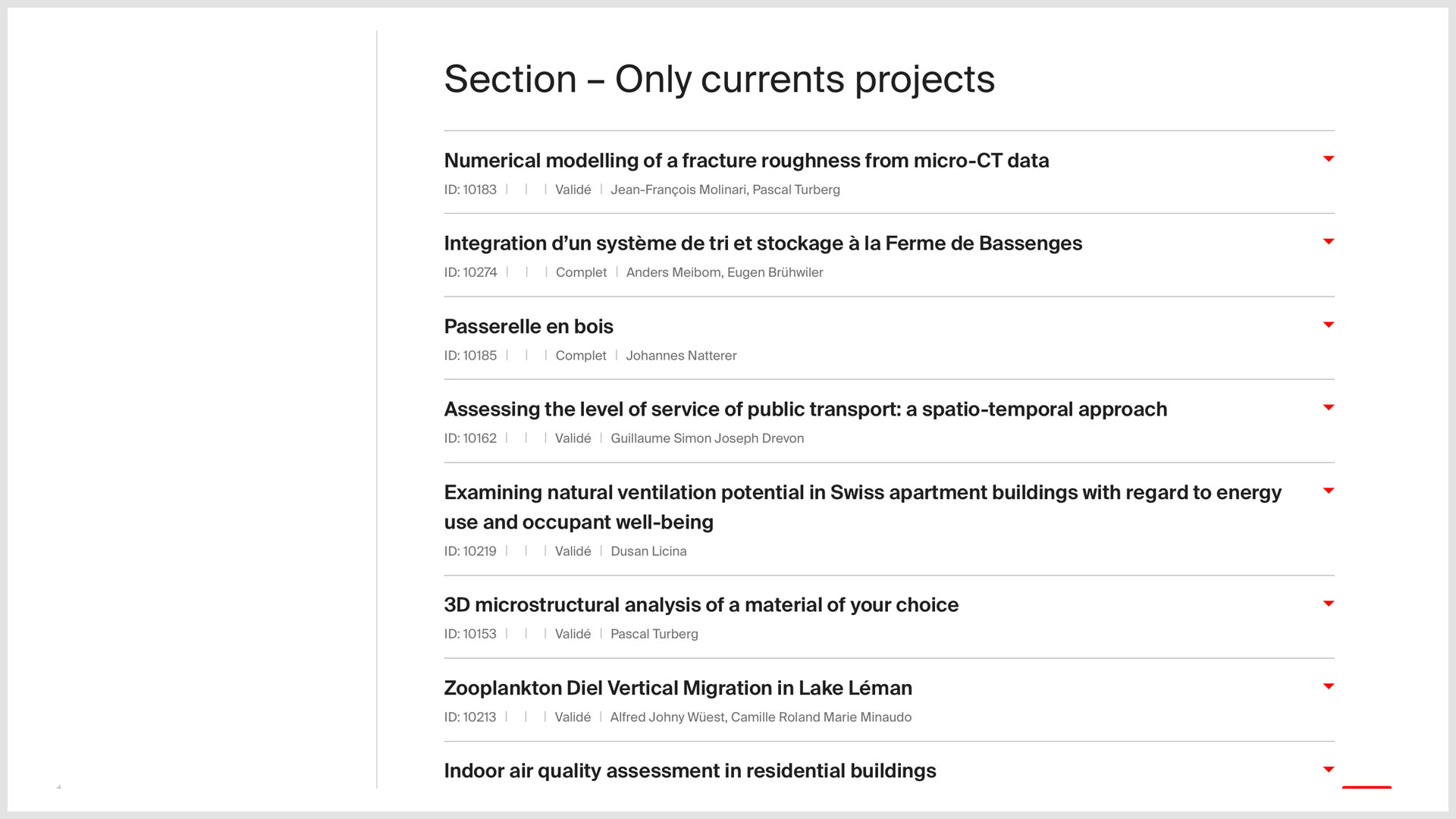This screenshot has width=1456, height=819.
Task: Open the Indoor air quality assessment project
Action: coord(690,770)
